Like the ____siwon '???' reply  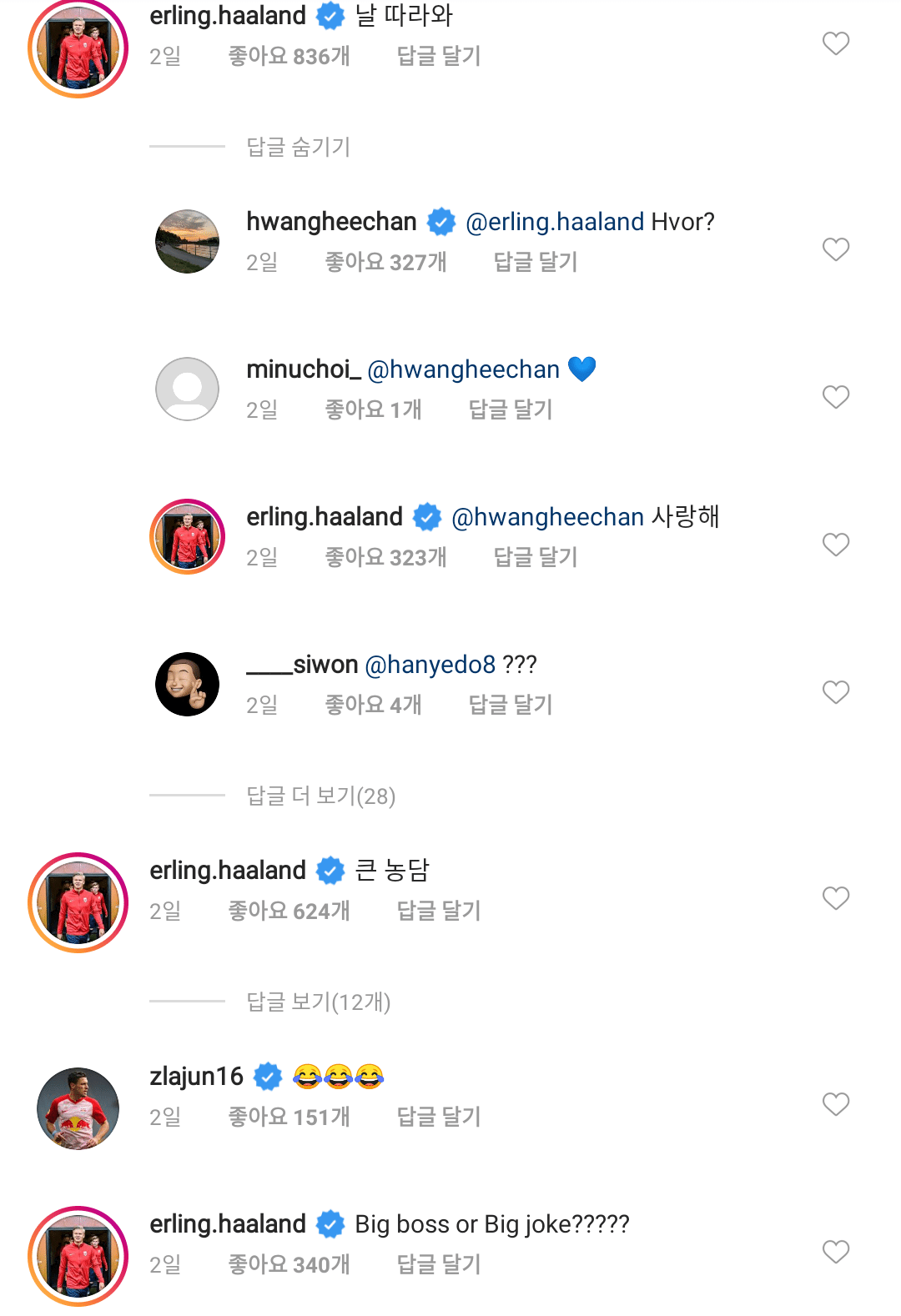[x=835, y=692]
